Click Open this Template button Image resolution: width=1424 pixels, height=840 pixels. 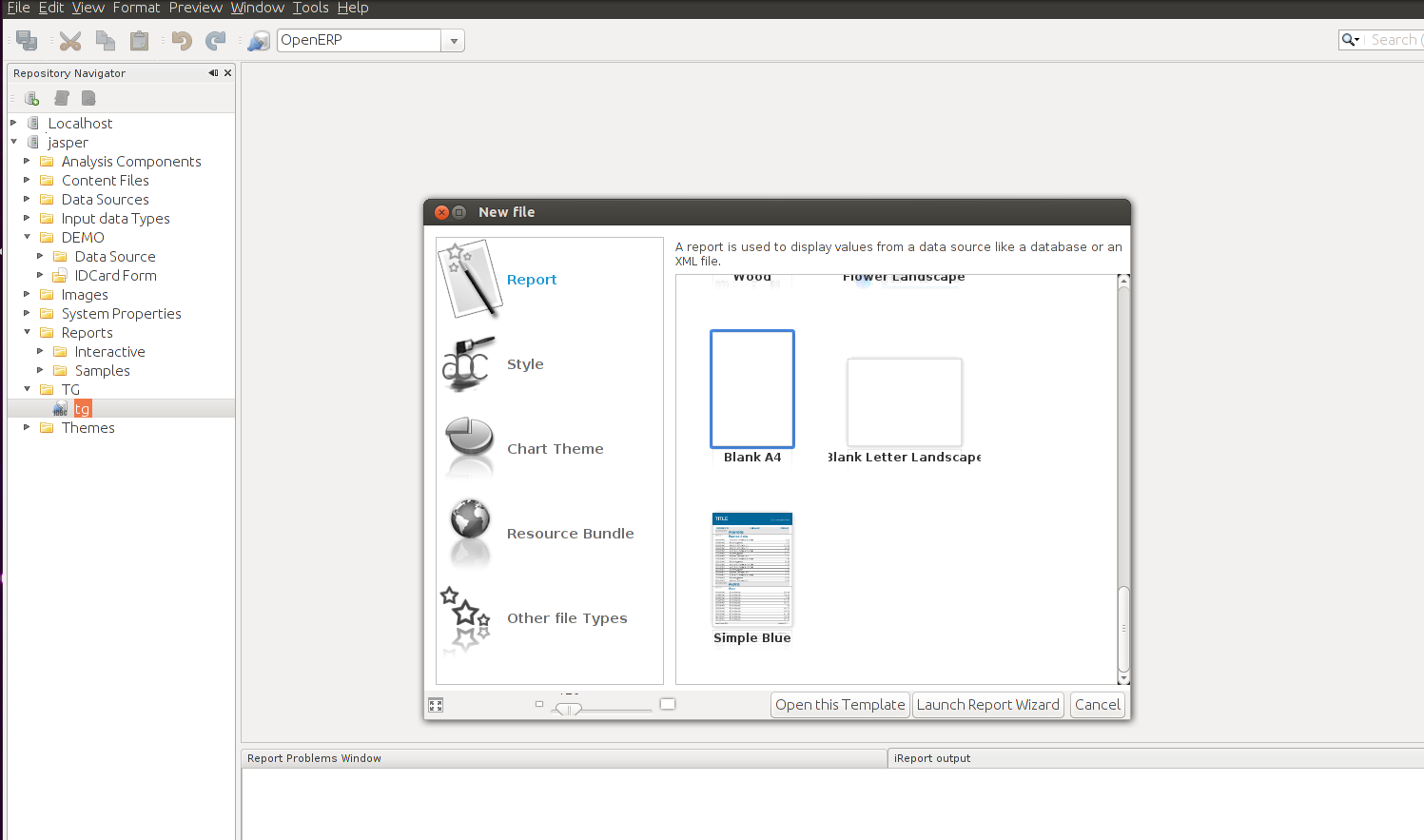pyautogui.click(x=840, y=705)
